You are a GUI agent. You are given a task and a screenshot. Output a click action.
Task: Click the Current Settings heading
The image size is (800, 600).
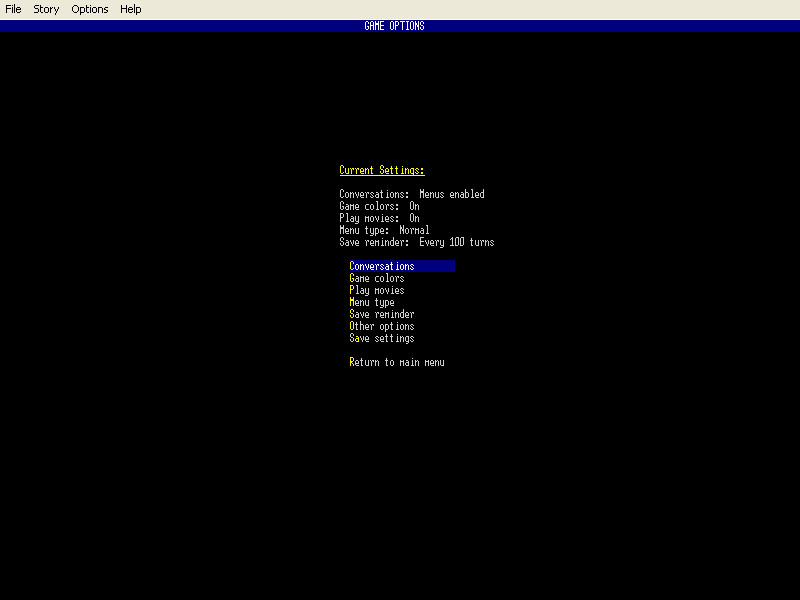point(382,170)
